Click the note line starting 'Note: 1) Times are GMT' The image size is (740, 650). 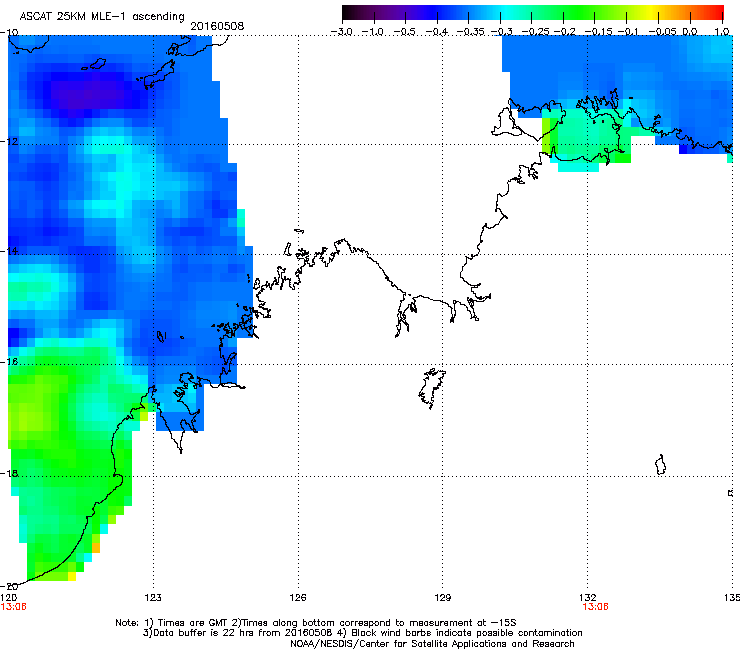tap(316, 623)
